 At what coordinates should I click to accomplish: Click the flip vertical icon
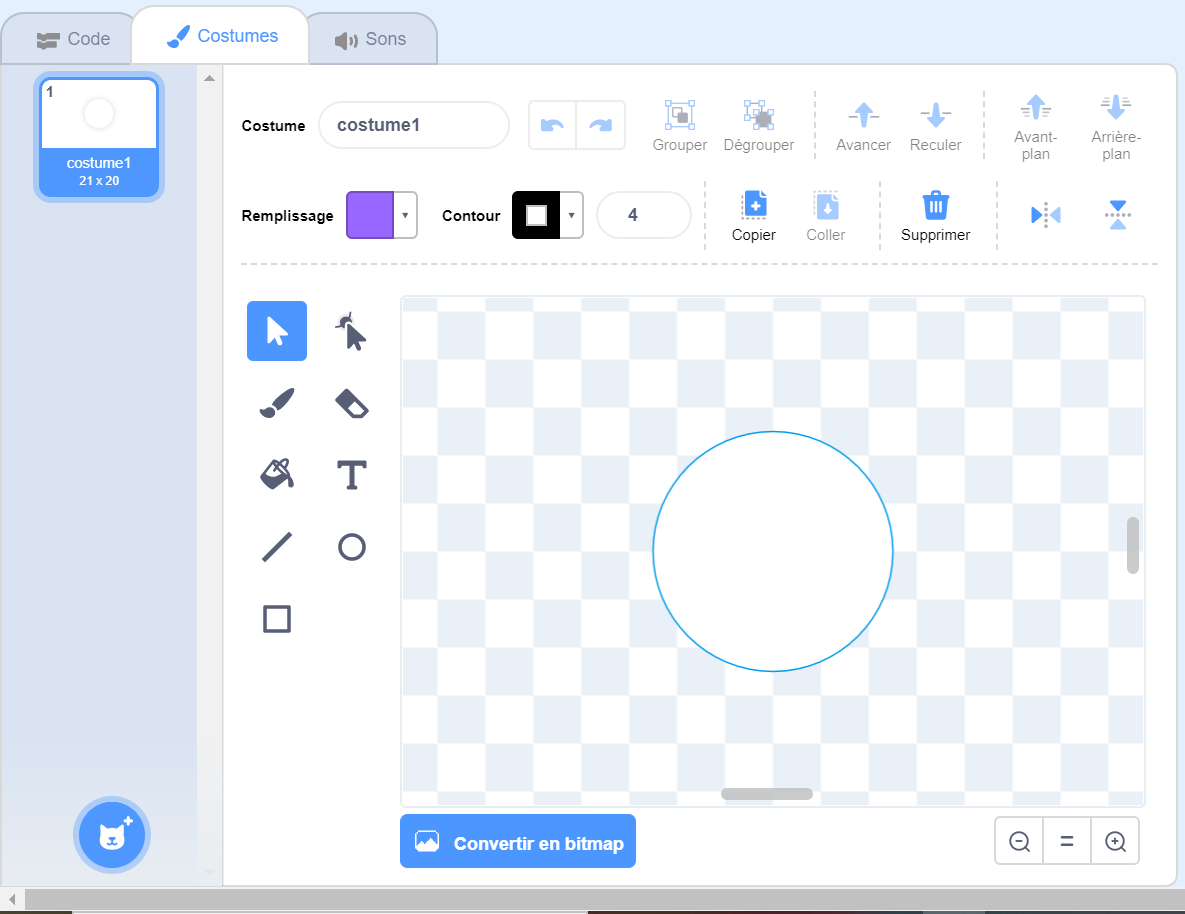1117,215
